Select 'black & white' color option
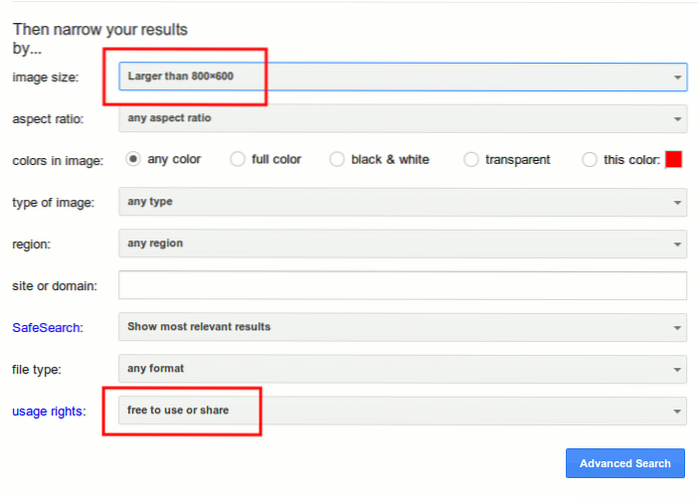This screenshot has height=498, width=698. click(x=337, y=159)
